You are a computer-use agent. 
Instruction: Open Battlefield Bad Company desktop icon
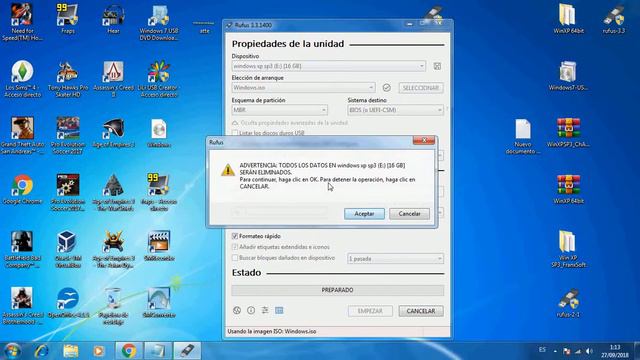[22, 249]
